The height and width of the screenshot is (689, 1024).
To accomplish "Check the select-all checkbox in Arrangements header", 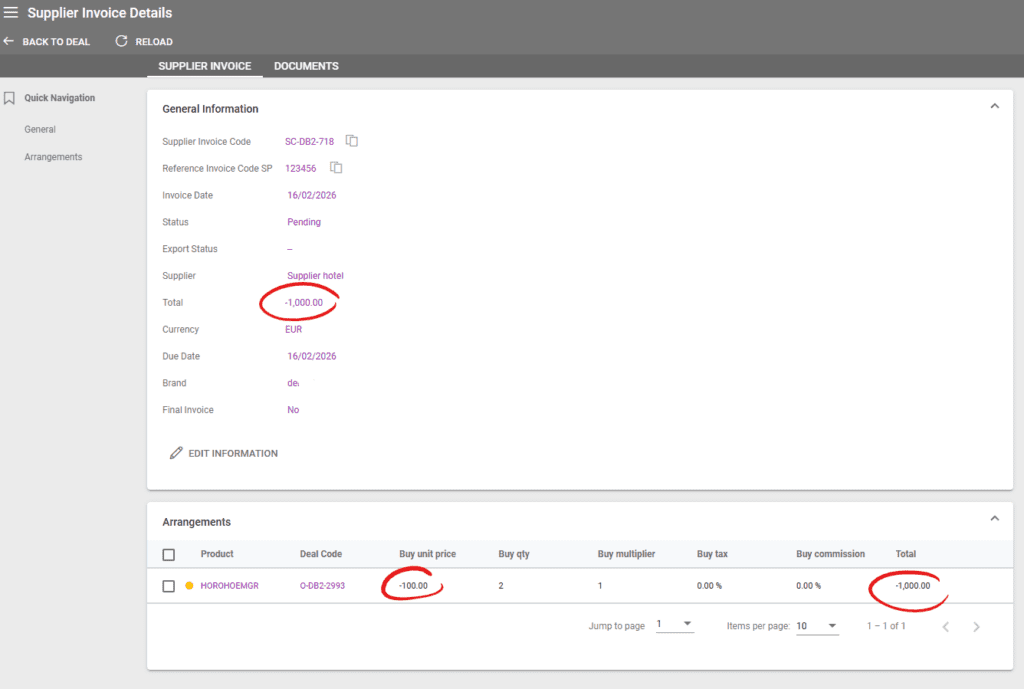I will click(x=168, y=554).
